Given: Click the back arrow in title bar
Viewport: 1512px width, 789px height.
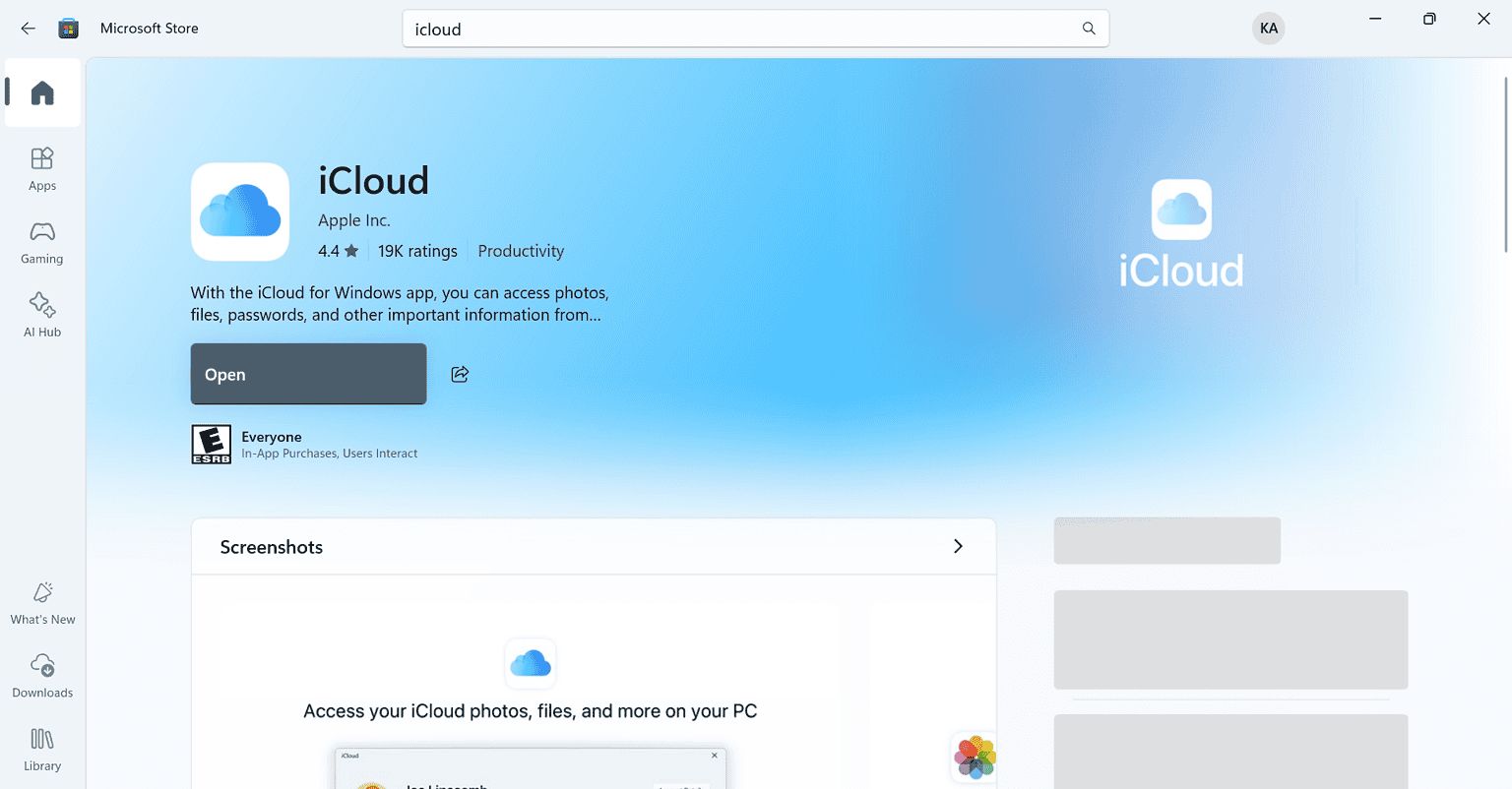Looking at the screenshot, I should point(28,29).
